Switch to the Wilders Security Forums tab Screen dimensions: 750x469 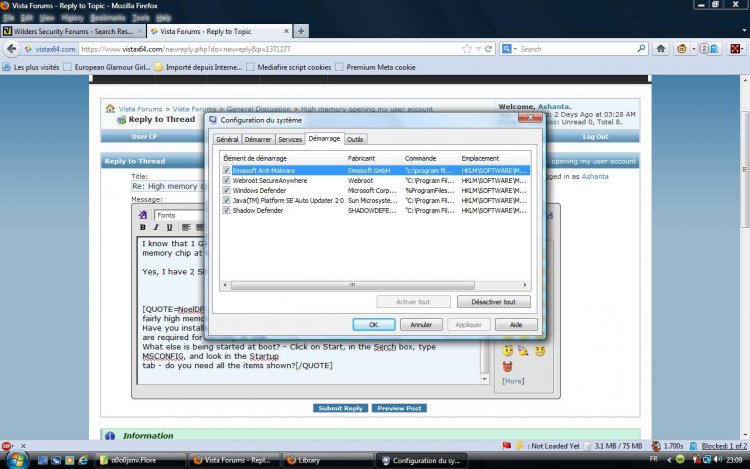pyautogui.click(x=73, y=31)
